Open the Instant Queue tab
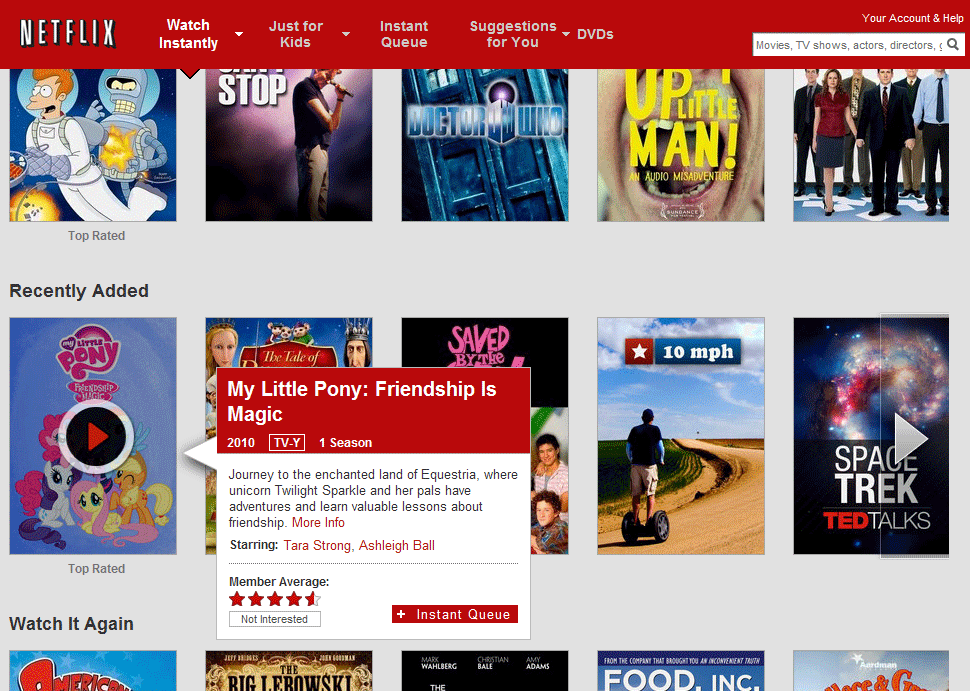 [x=404, y=34]
